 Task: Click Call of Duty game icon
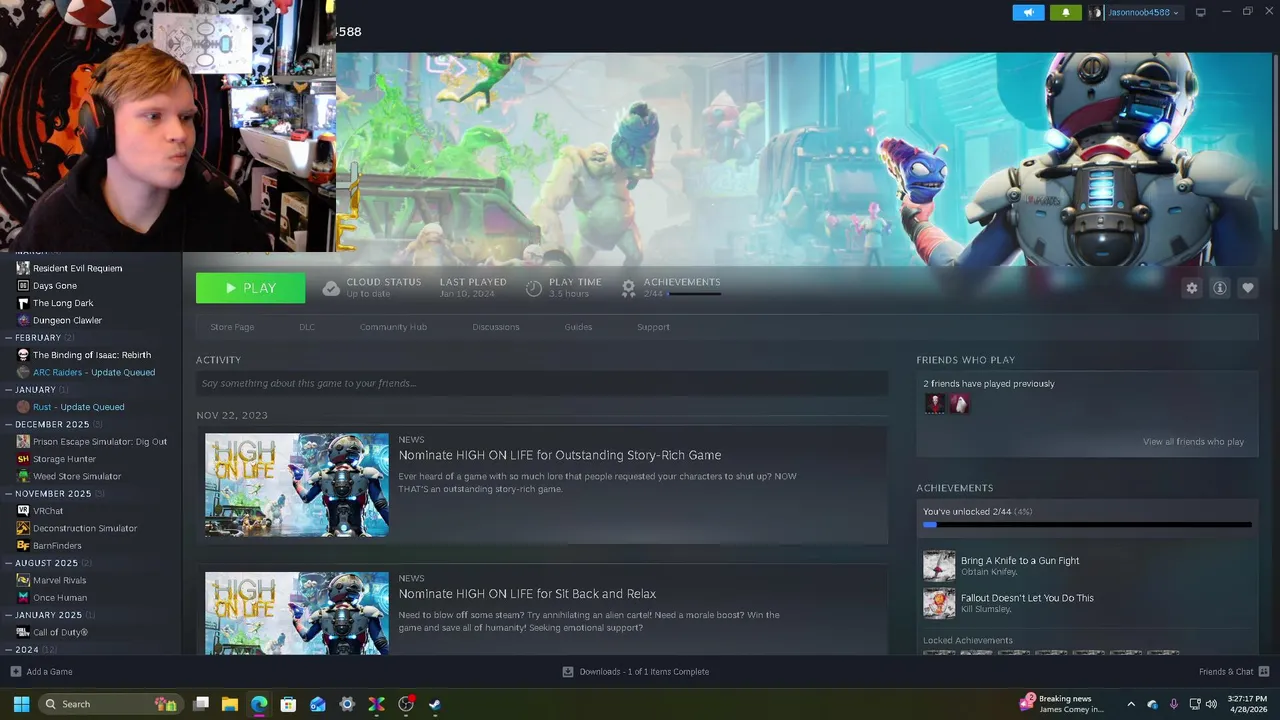point(23,632)
